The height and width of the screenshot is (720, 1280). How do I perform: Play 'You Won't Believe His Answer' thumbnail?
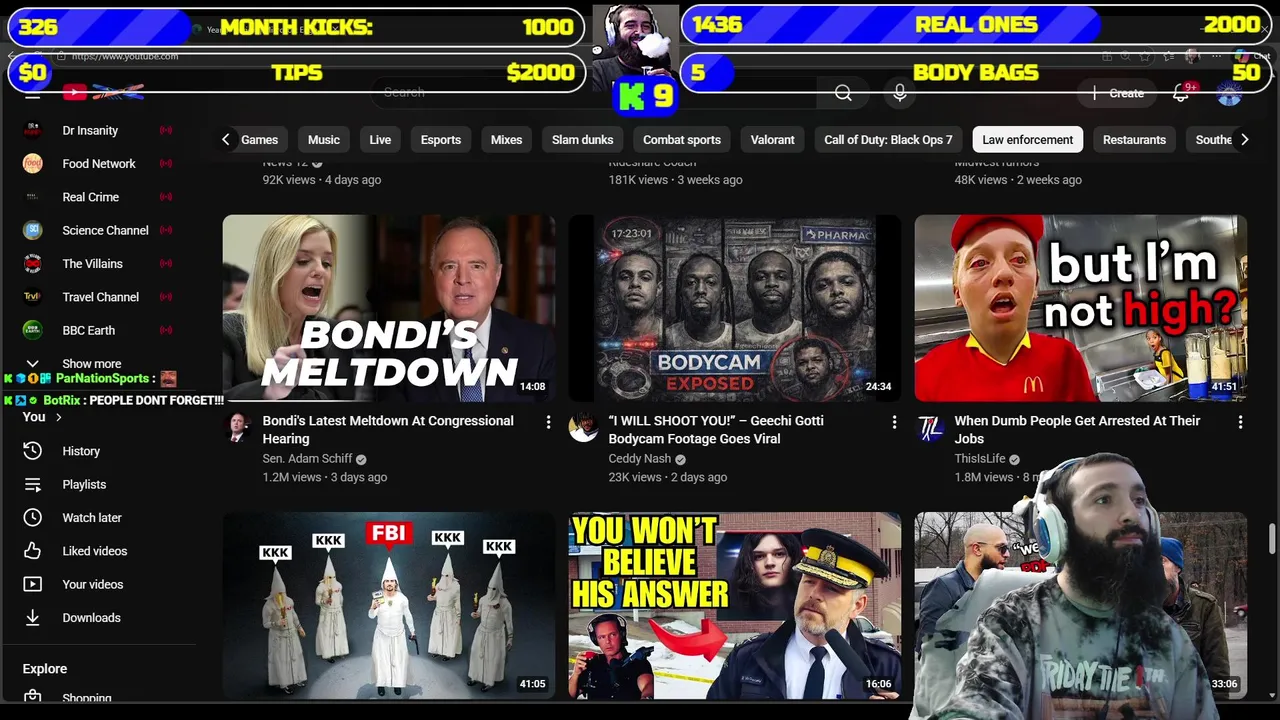click(x=735, y=606)
